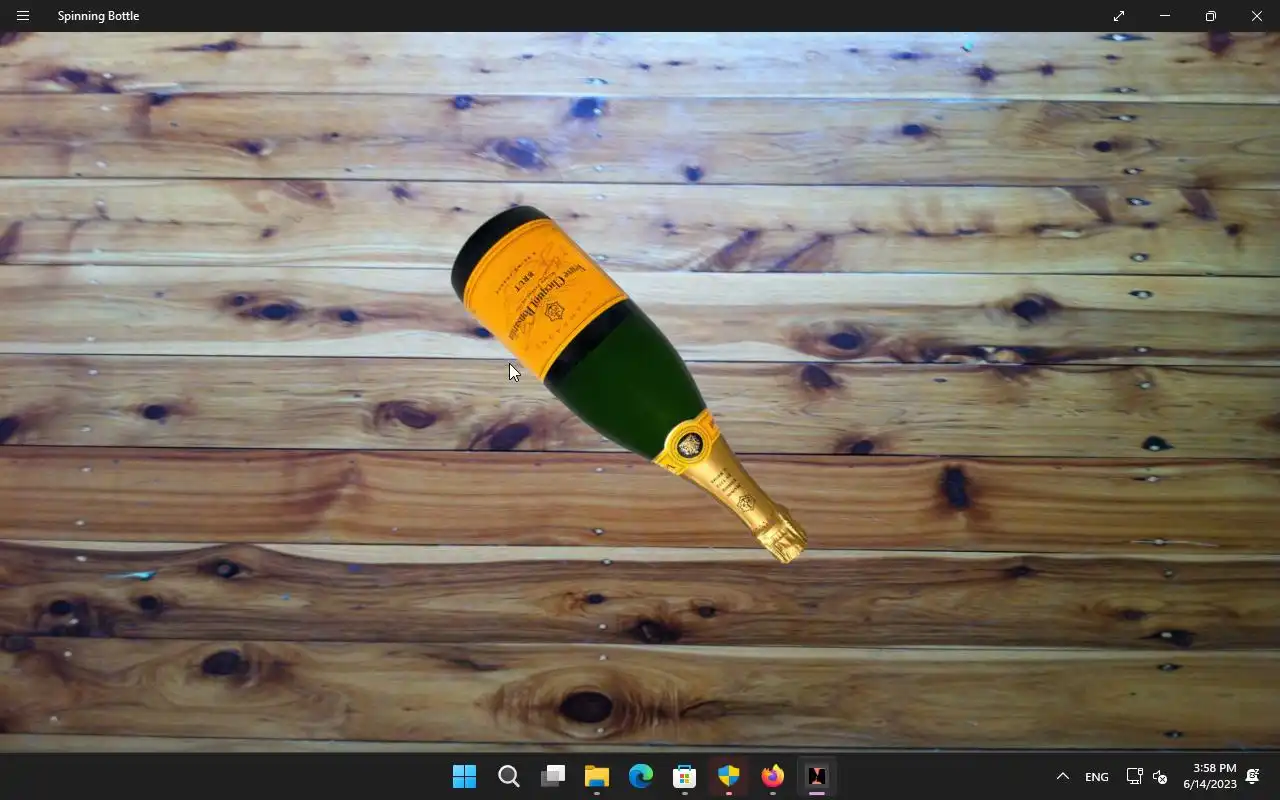Restore down the Spinning Bottle window
This screenshot has height=800, width=1280.
1211,16
